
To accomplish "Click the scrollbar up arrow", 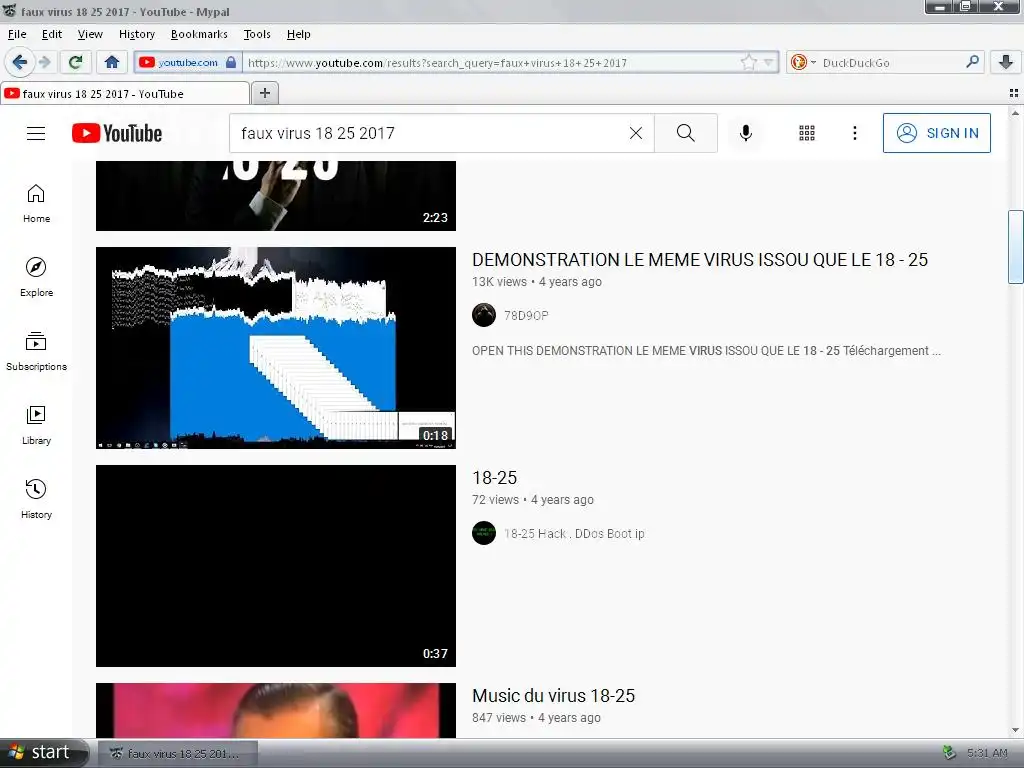I will point(1015,113).
